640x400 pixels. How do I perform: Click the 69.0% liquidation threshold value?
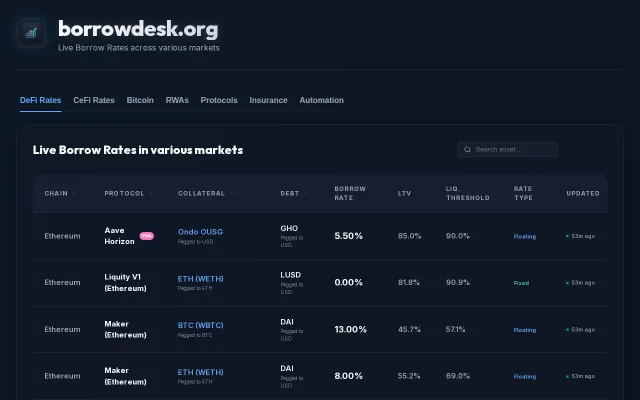458,376
